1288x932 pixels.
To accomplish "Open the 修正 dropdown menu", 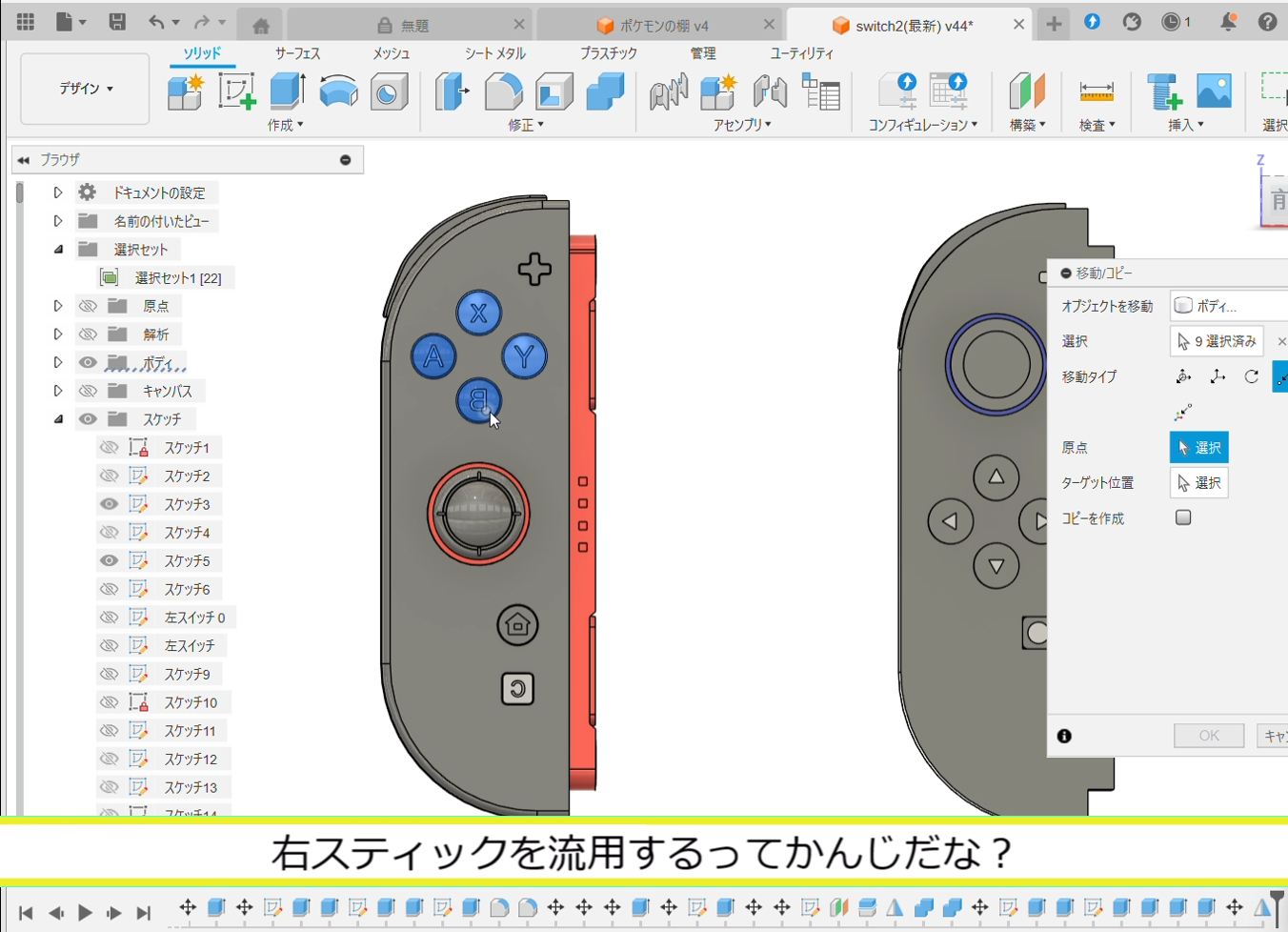I will point(526,125).
